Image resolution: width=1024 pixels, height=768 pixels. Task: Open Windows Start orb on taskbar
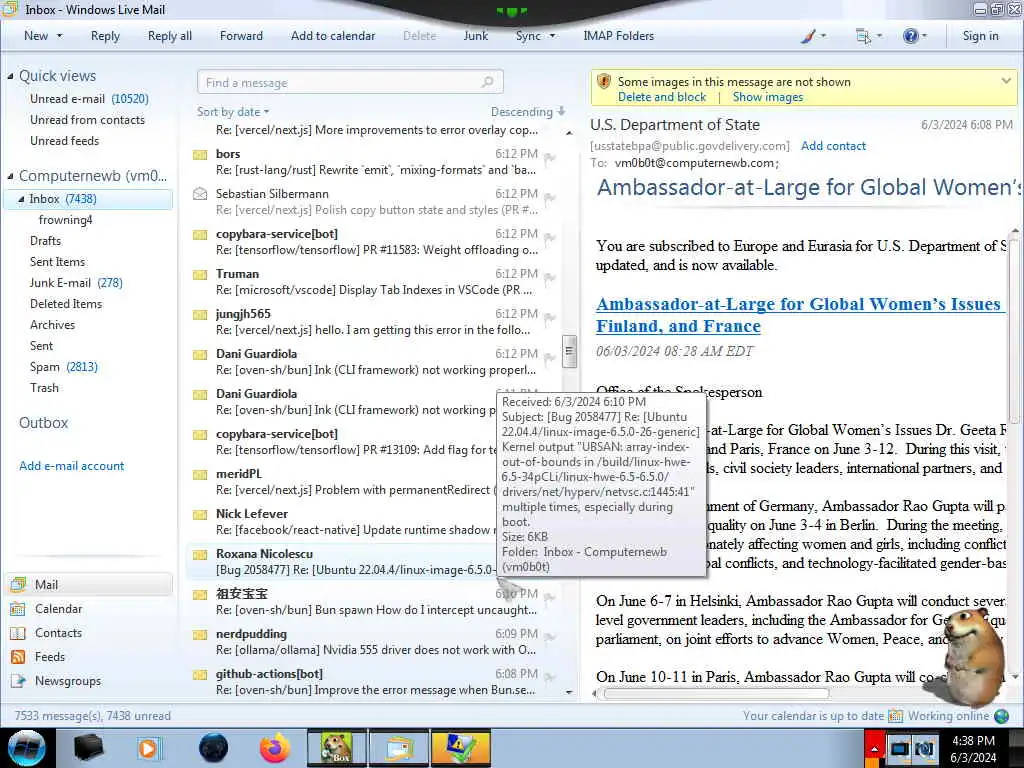(x=27, y=748)
